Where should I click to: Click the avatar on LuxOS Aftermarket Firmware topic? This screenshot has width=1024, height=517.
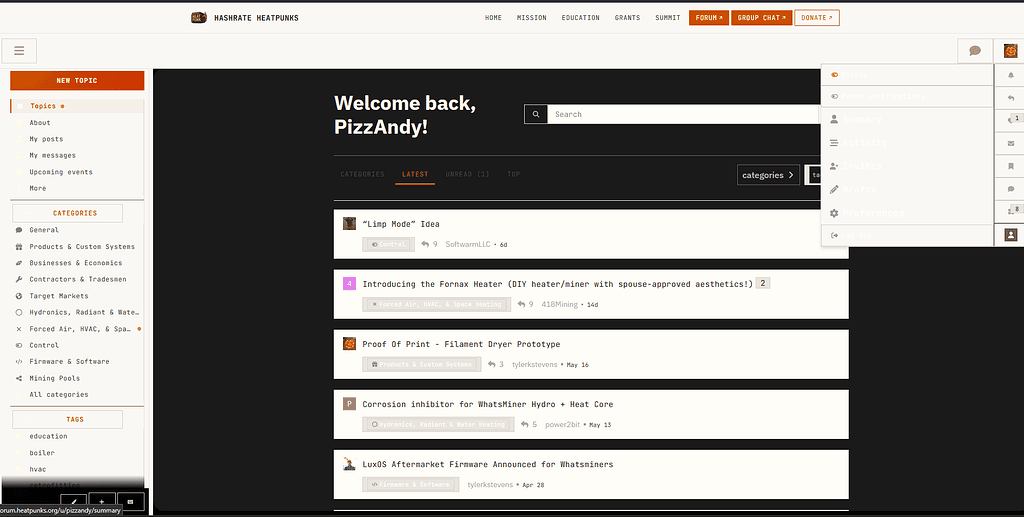tap(349, 463)
